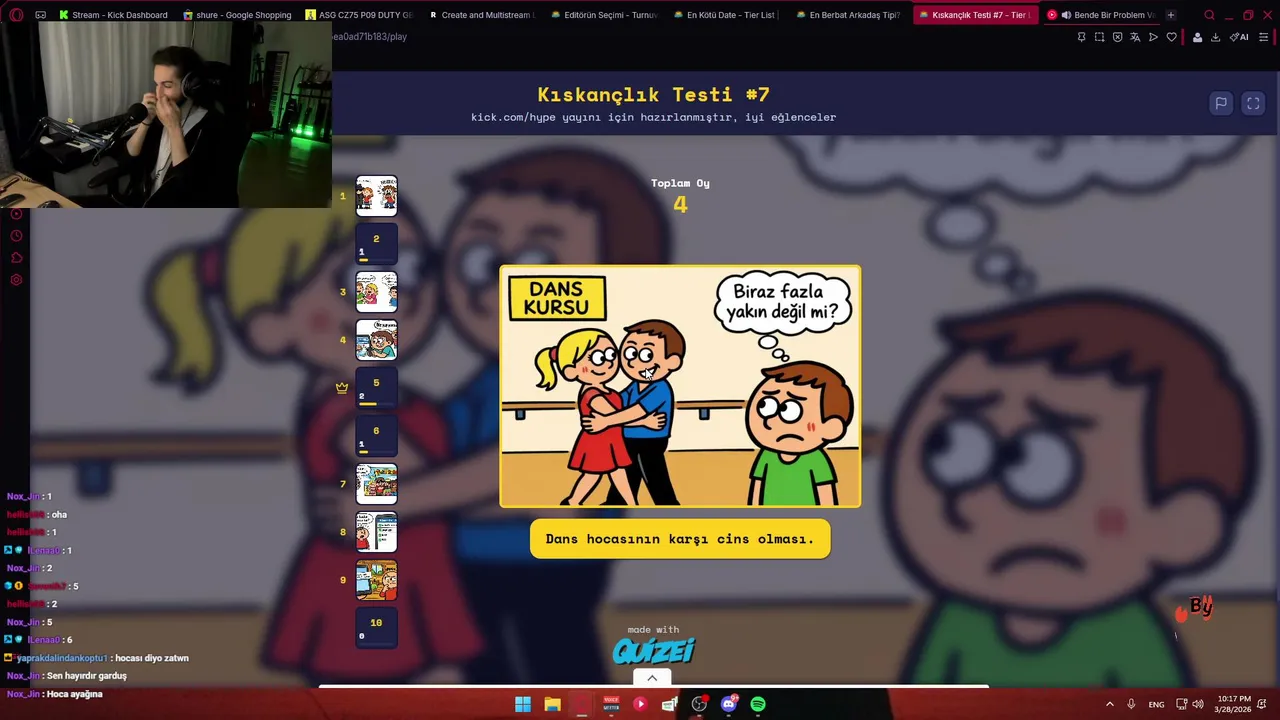The height and width of the screenshot is (720, 1280).
Task: Select question 1 thumbnail in list
Action: pos(376,196)
